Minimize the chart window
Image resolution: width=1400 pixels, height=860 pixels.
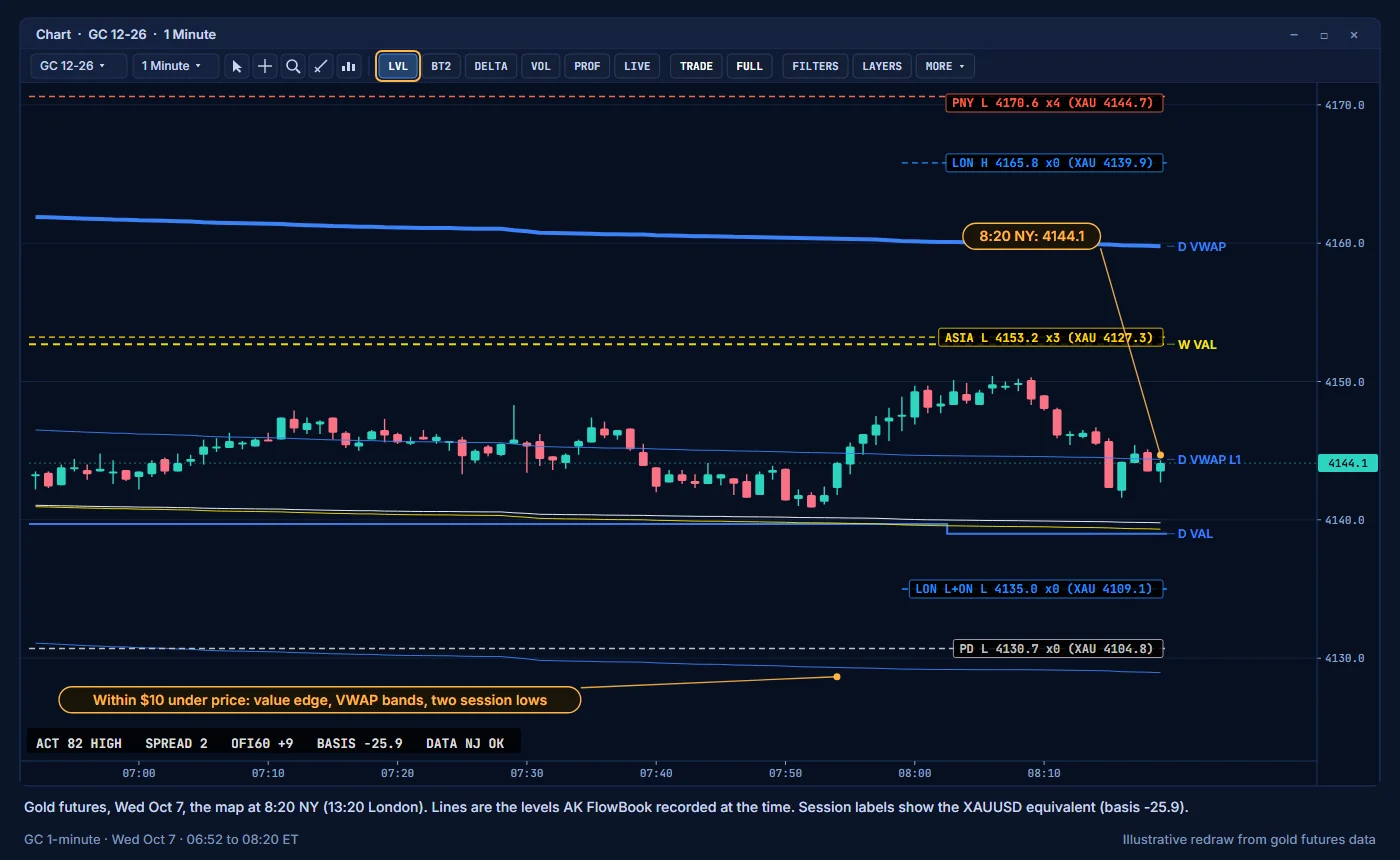(1294, 35)
